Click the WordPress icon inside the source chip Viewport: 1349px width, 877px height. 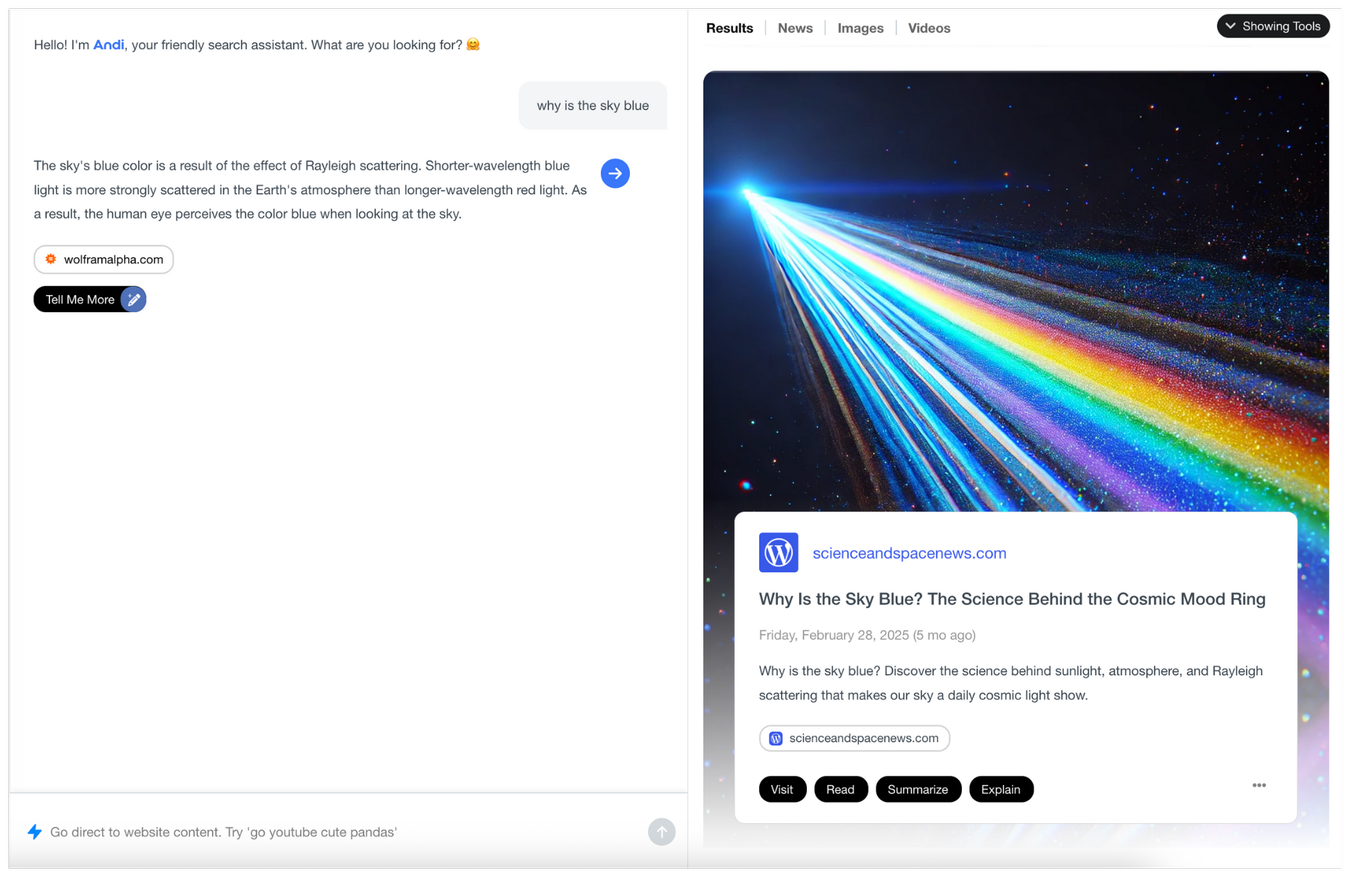point(775,738)
